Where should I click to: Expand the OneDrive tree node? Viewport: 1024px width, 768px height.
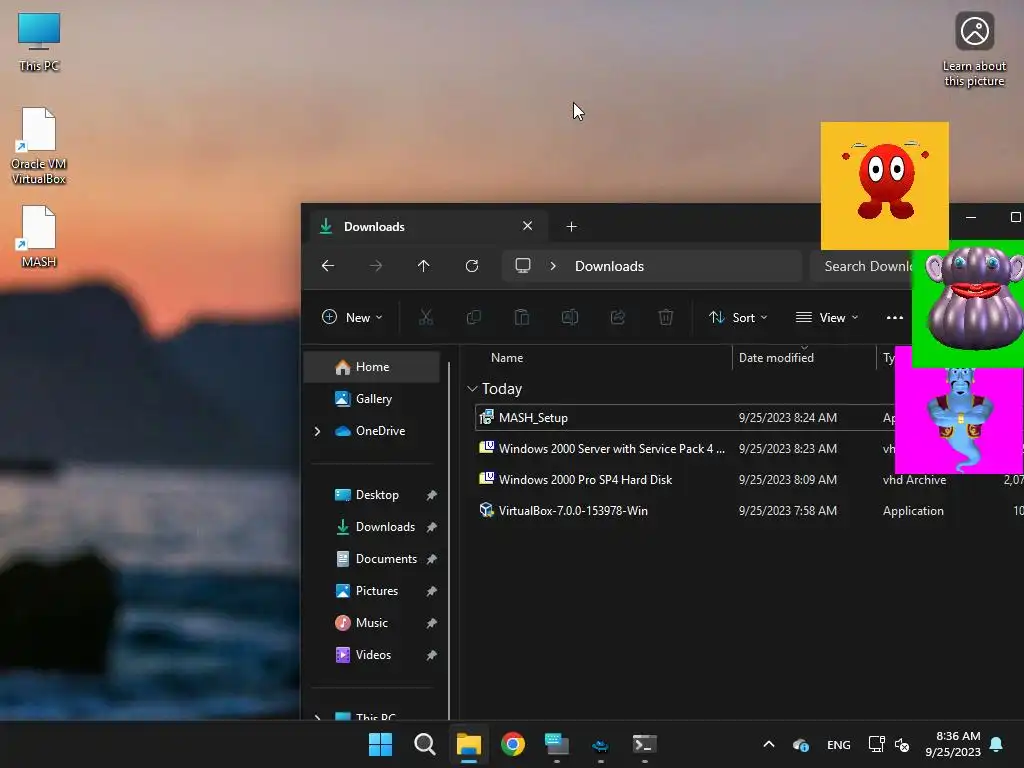click(317, 431)
